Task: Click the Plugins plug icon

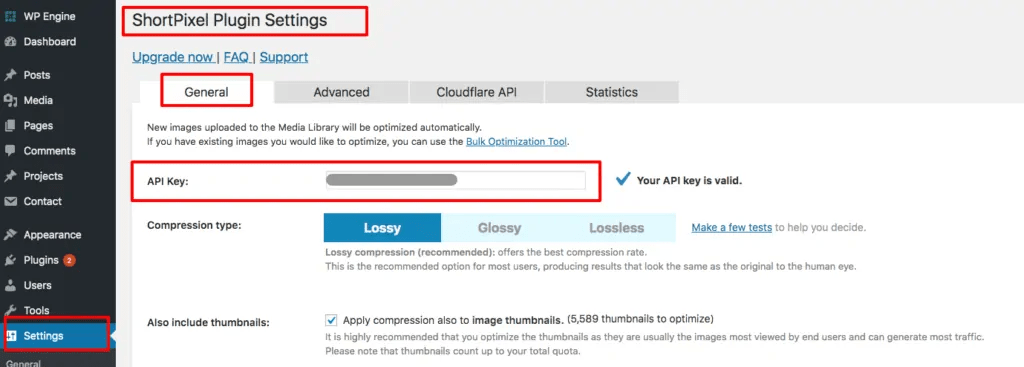Action: click(x=10, y=260)
